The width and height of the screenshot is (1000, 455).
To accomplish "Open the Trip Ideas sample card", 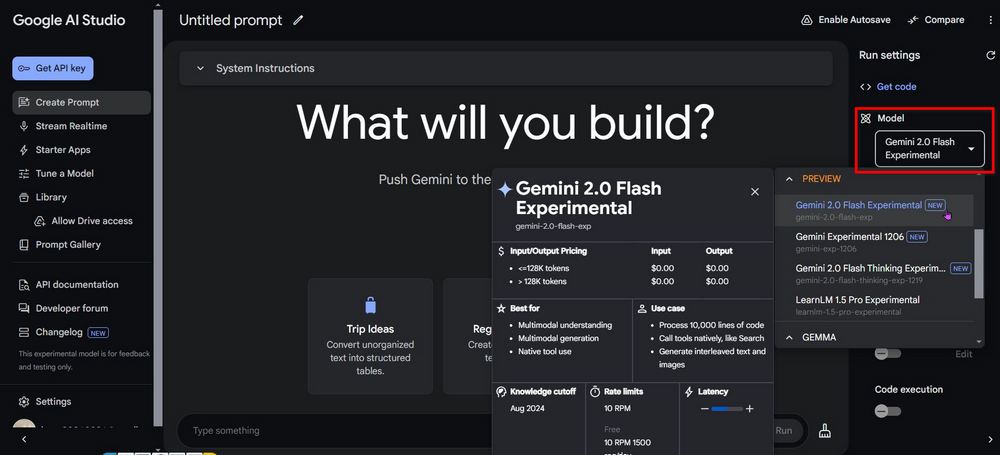I will pos(371,336).
